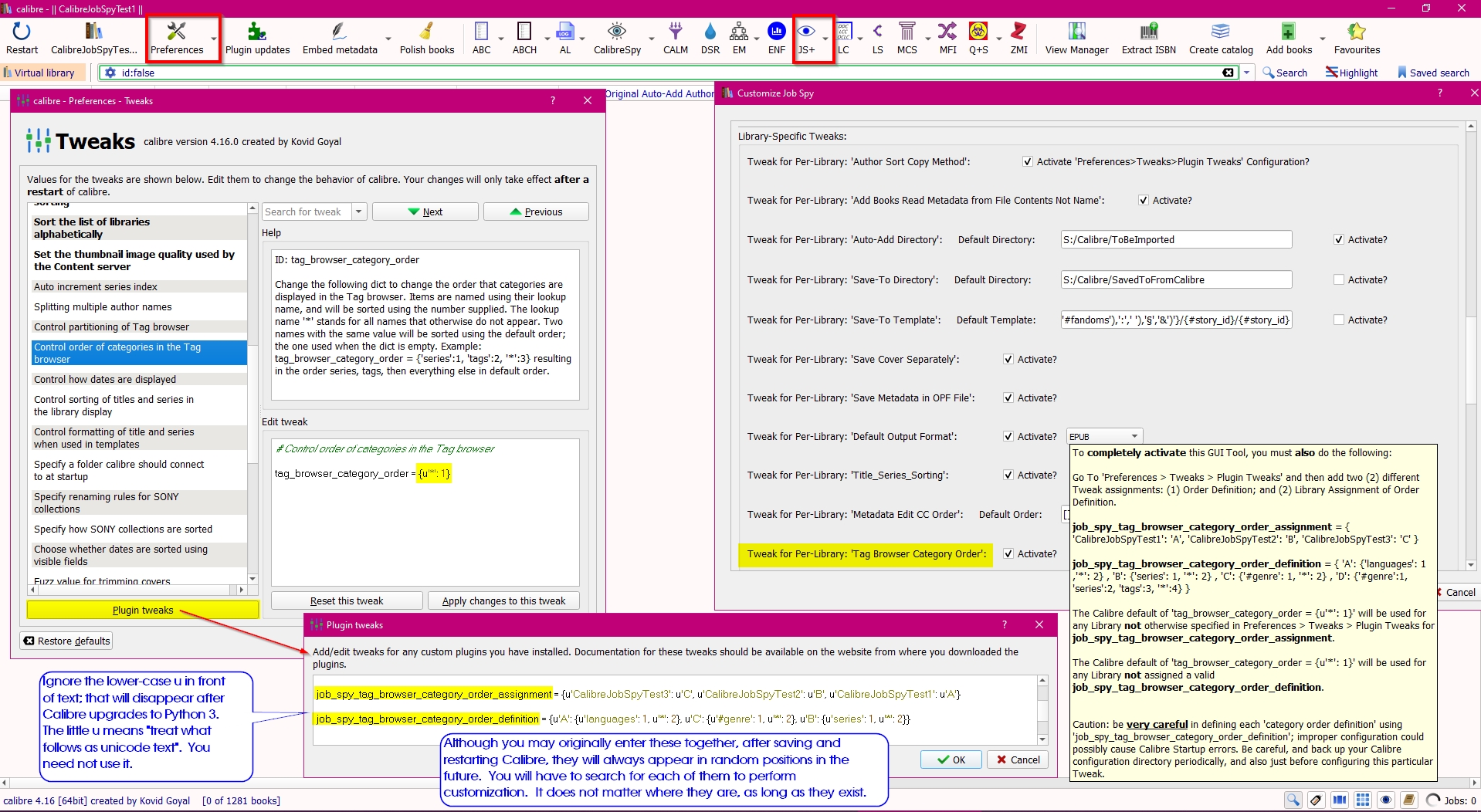Toggle Activate for Save Cover Separately
This screenshot has width=1481, height=812.
pyautogui.click(x=1008, y=360)
